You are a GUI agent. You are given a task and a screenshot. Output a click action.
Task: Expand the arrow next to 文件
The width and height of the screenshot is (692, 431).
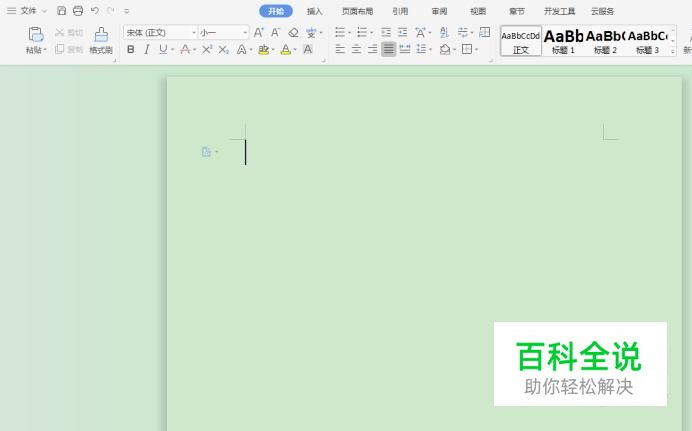(x=44, y=11)
